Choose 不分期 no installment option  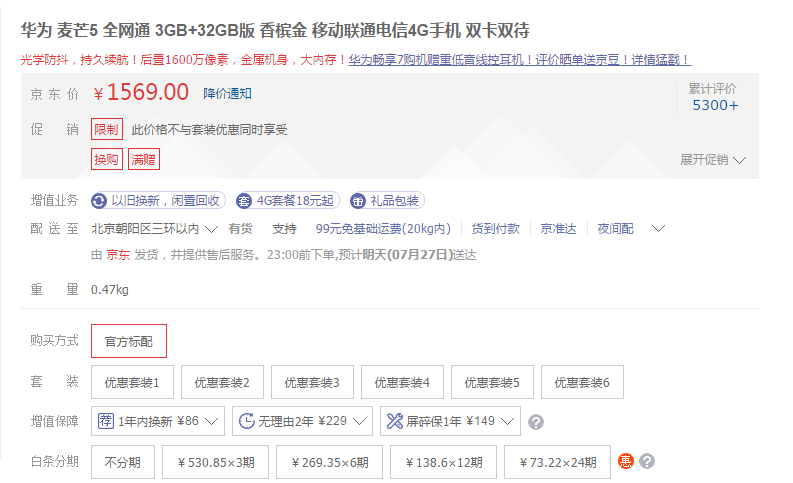point(123,462)
